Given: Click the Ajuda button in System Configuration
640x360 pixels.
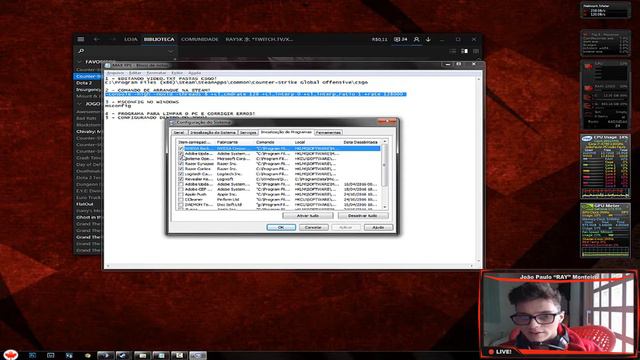Looking at the screenshot, I should [378, 227].
